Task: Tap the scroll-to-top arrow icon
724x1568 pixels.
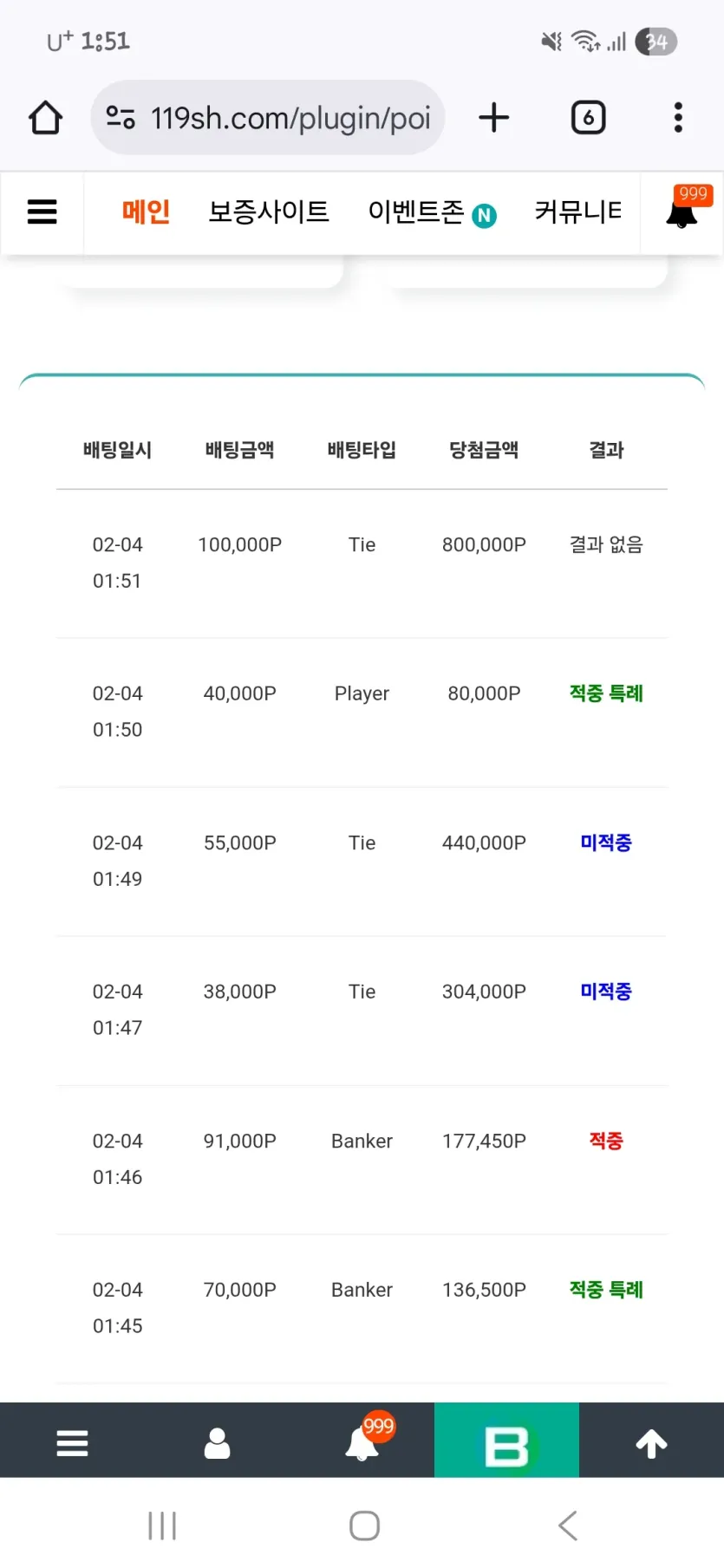Action: 651,1443
